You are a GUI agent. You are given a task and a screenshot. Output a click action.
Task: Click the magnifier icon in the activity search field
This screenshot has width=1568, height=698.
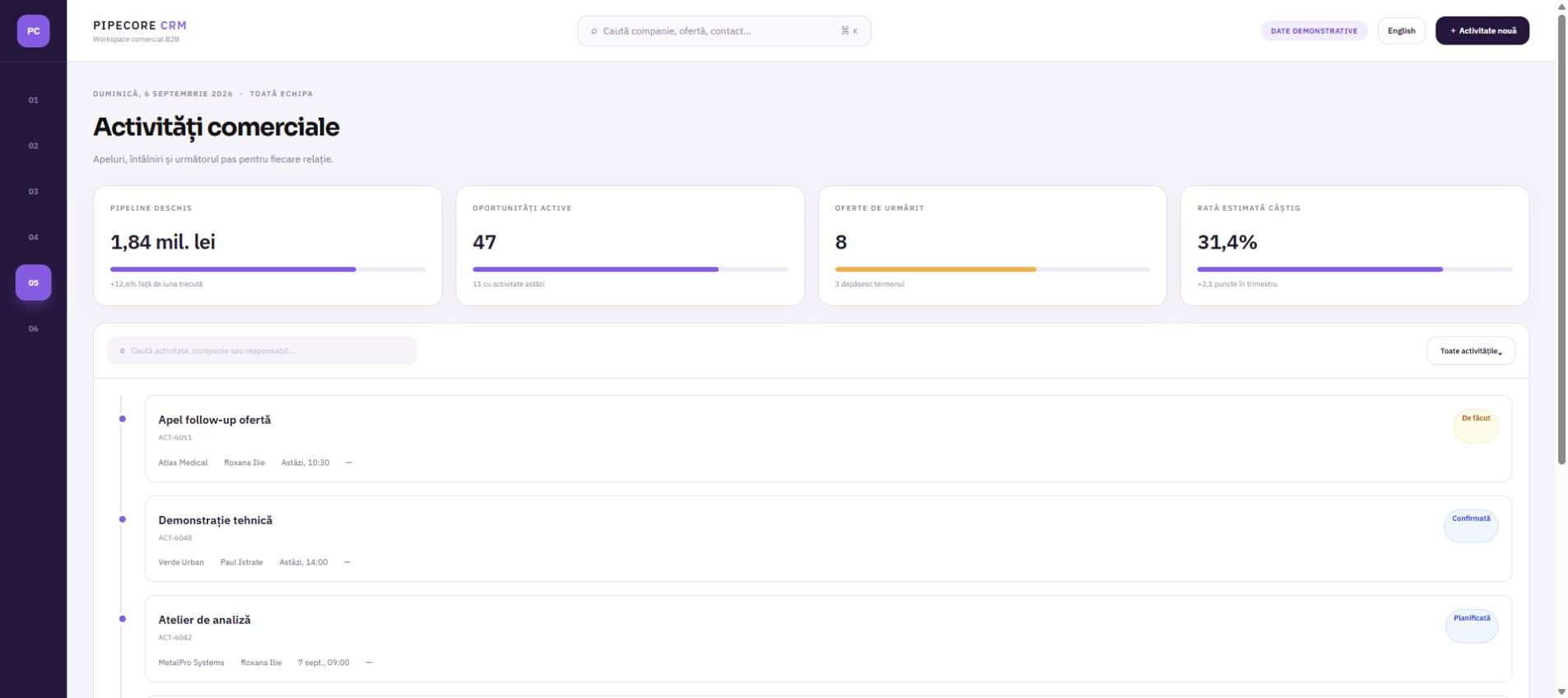tap(123, 351)
